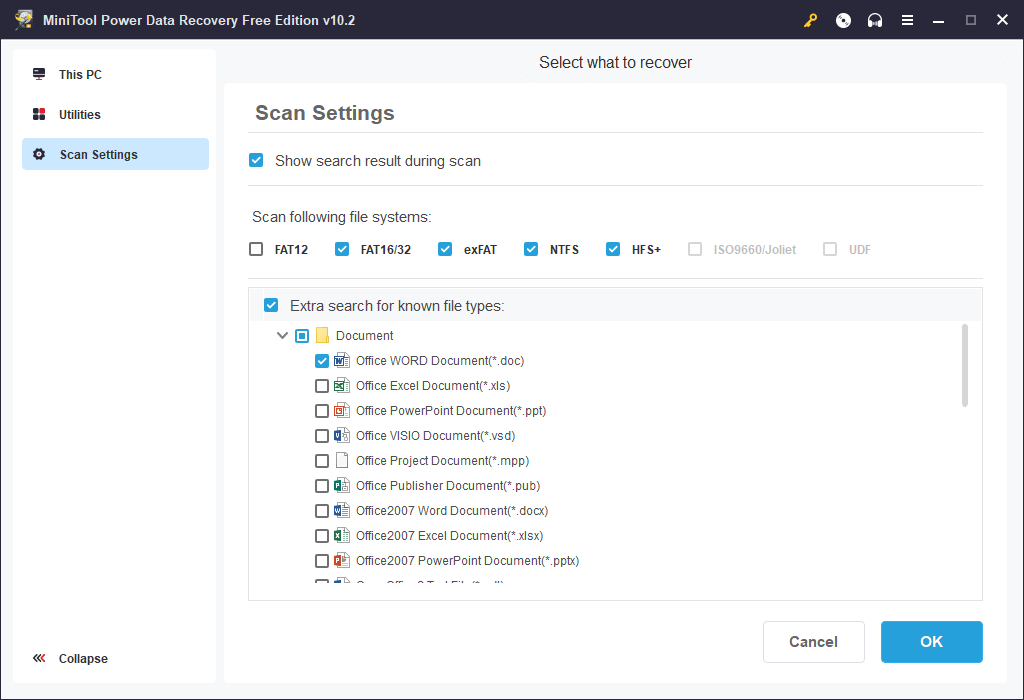Check Office2007 PowerPoint Document(*.pptx) checkbox

pos(321,561)
